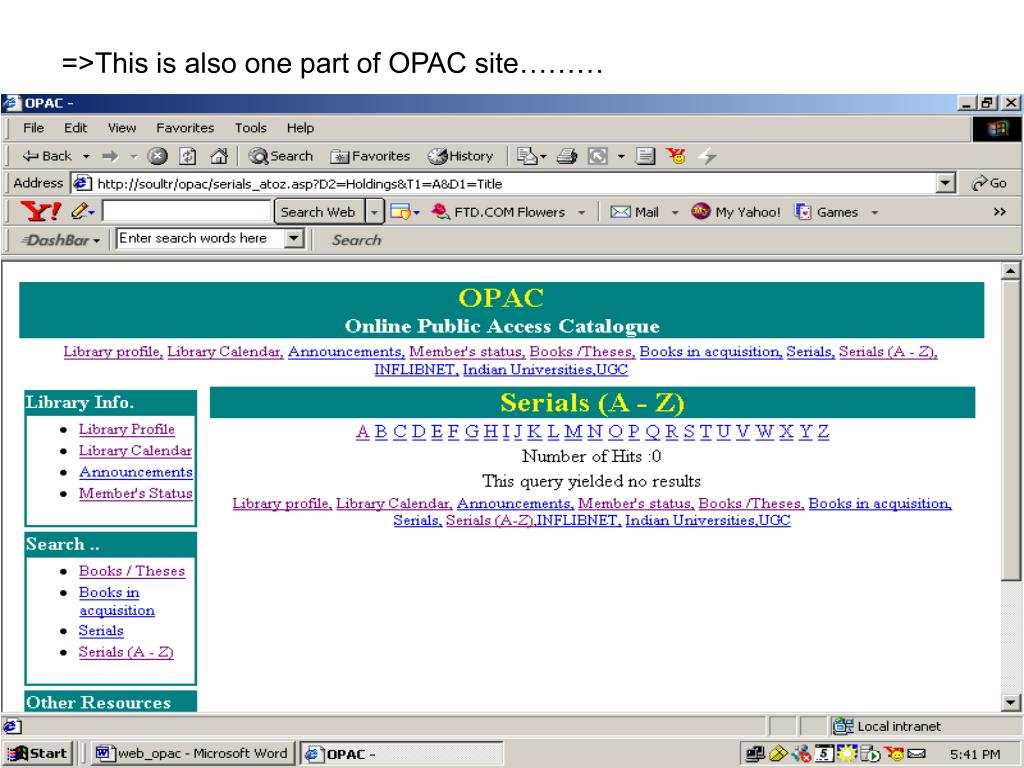Click the system tray clock 5:41 PM
The image size is (1024, 768).
click(975, 754)
